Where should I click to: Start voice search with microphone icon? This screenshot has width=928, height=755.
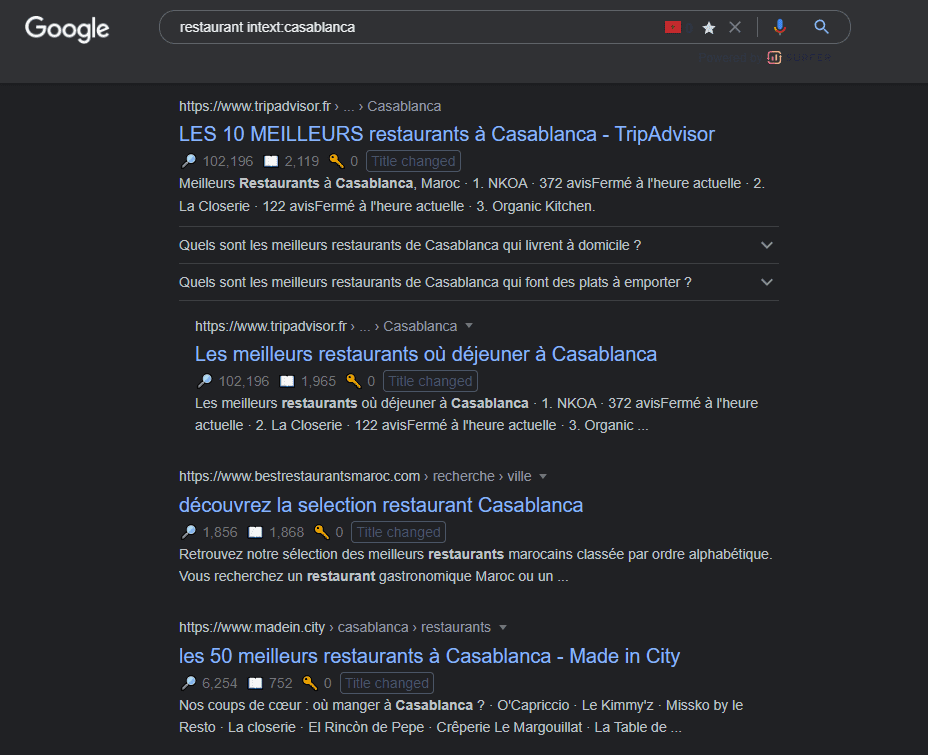[780, 27]
